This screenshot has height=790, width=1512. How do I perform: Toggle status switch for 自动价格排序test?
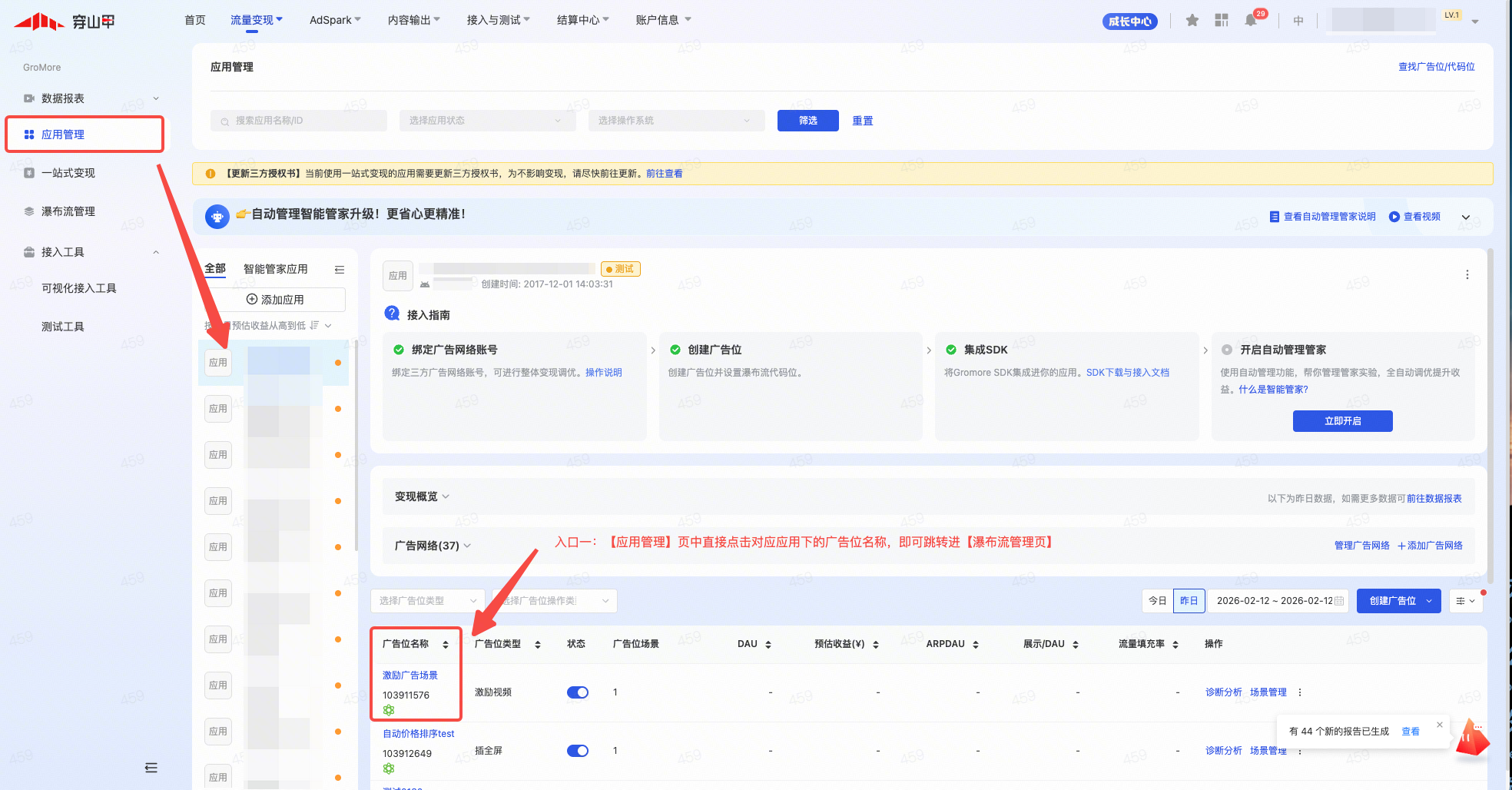(x=577, y=751)
